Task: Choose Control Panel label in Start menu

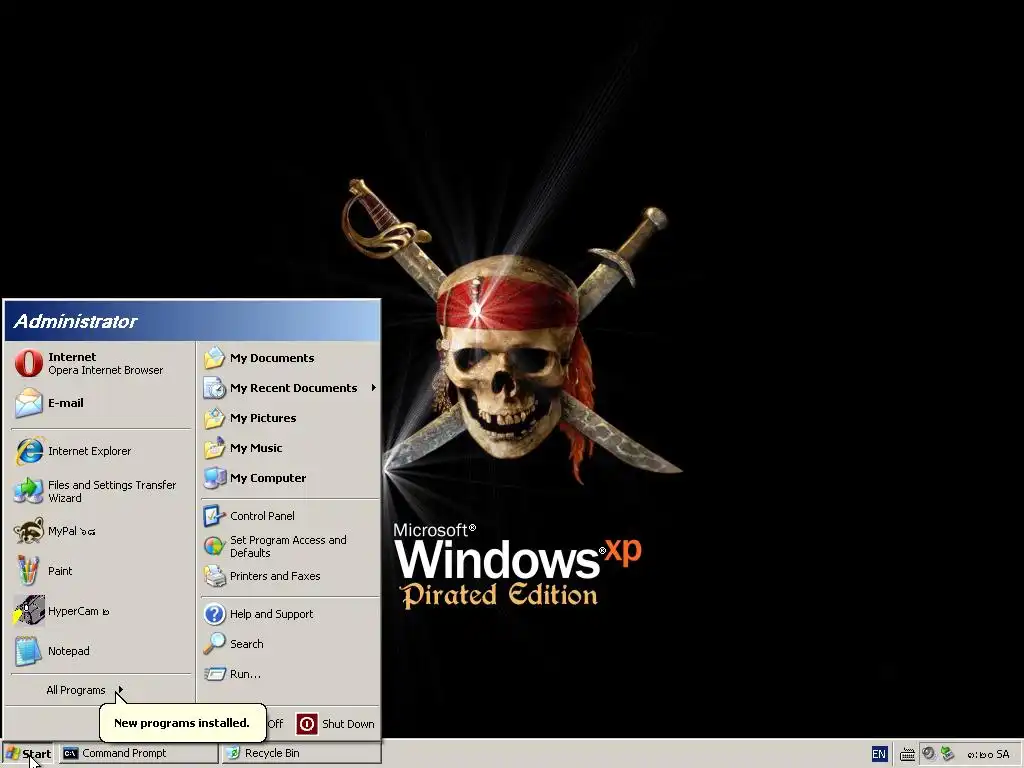Action: coord(262,516)
